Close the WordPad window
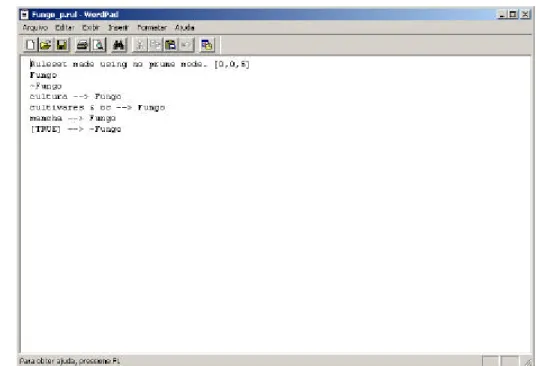This screenshot has width=536, height=366. pos(525,15)
